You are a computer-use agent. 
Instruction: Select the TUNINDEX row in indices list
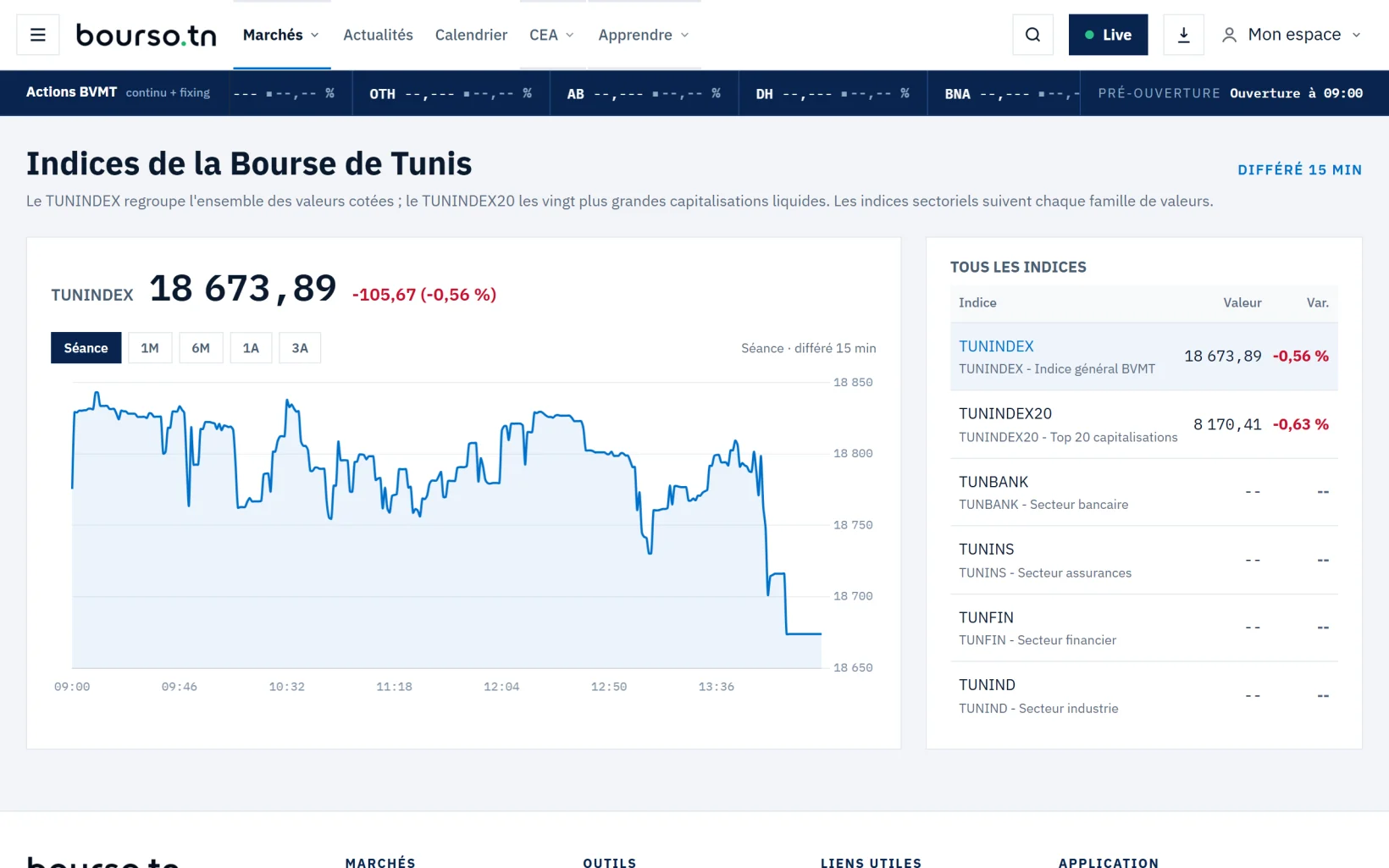[1143, 357]
